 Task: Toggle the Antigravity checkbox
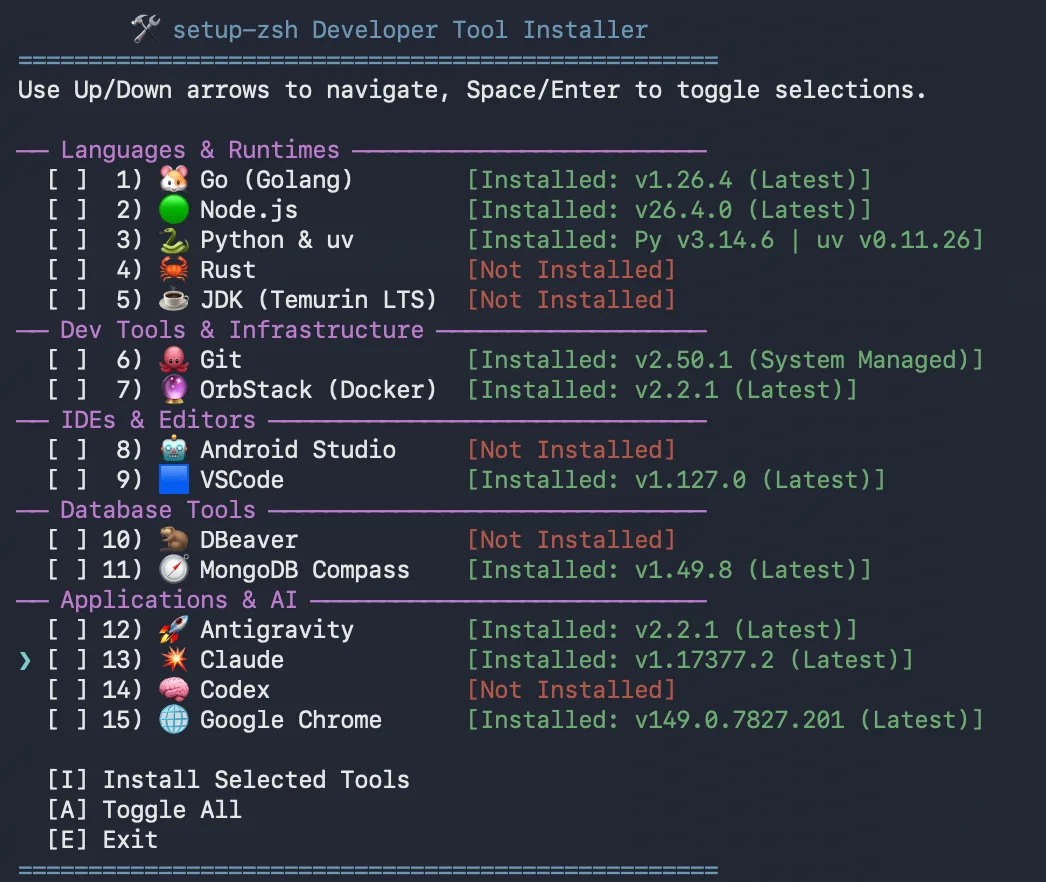(x=67, y=630)
